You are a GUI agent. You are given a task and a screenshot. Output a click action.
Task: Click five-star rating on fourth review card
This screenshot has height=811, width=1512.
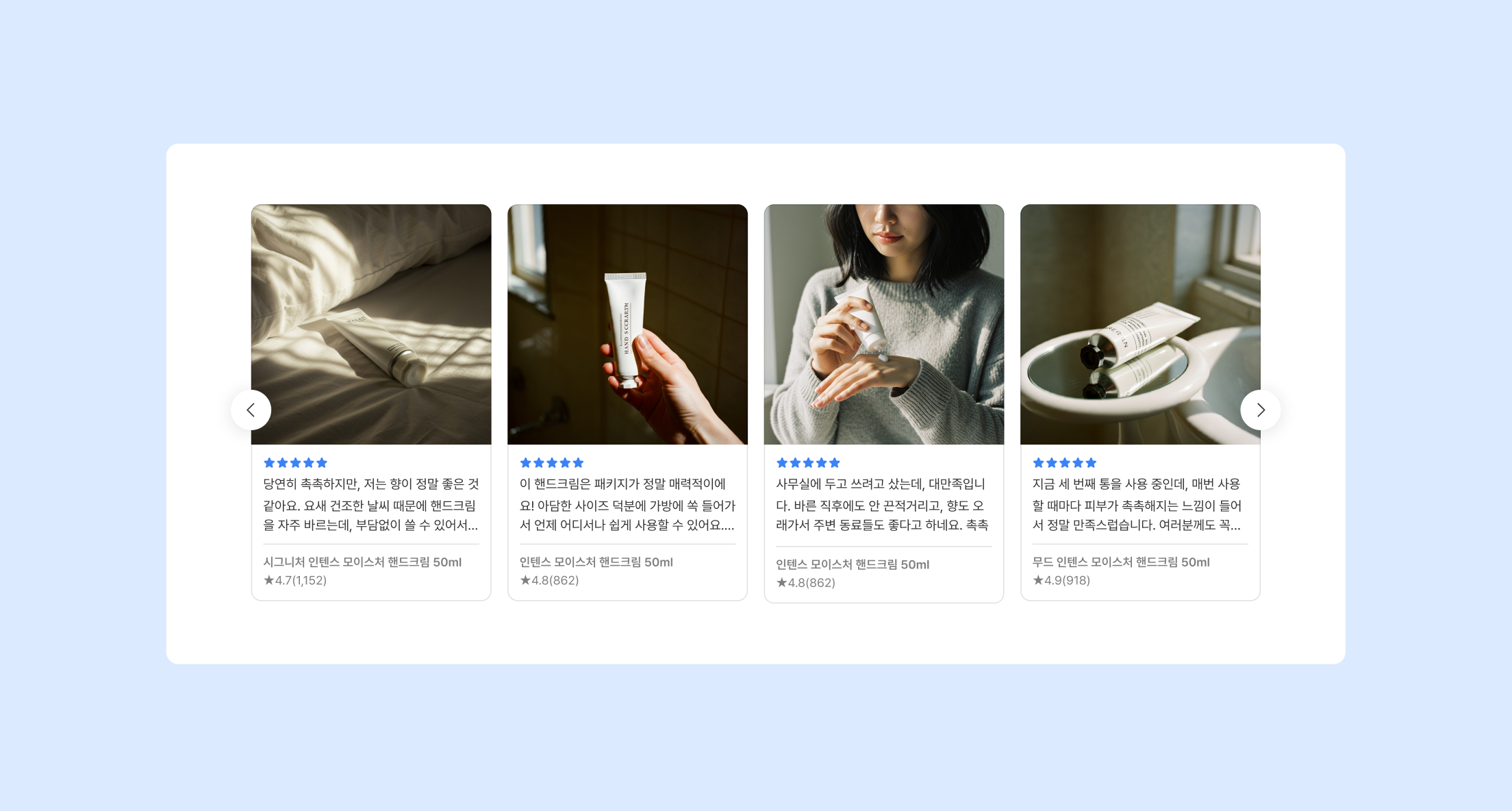pyautogui.click(x=1065, y=463)
